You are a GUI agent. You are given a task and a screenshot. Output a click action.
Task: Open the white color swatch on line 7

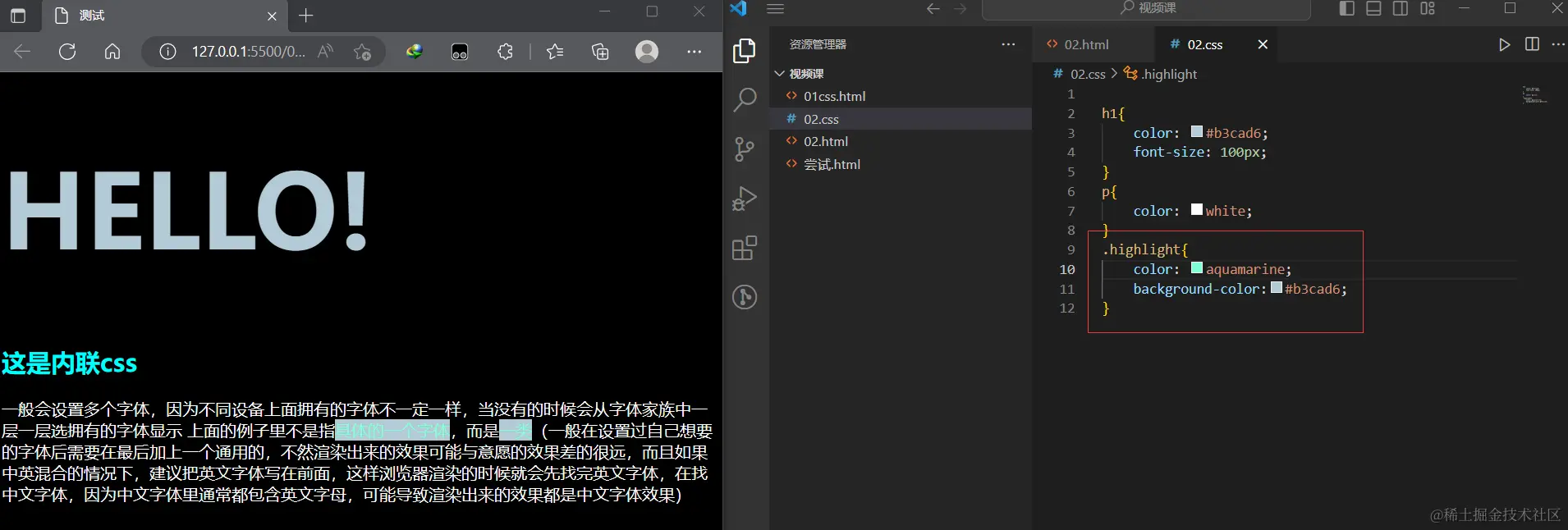pyautogui.click(x=1197, y=209)
